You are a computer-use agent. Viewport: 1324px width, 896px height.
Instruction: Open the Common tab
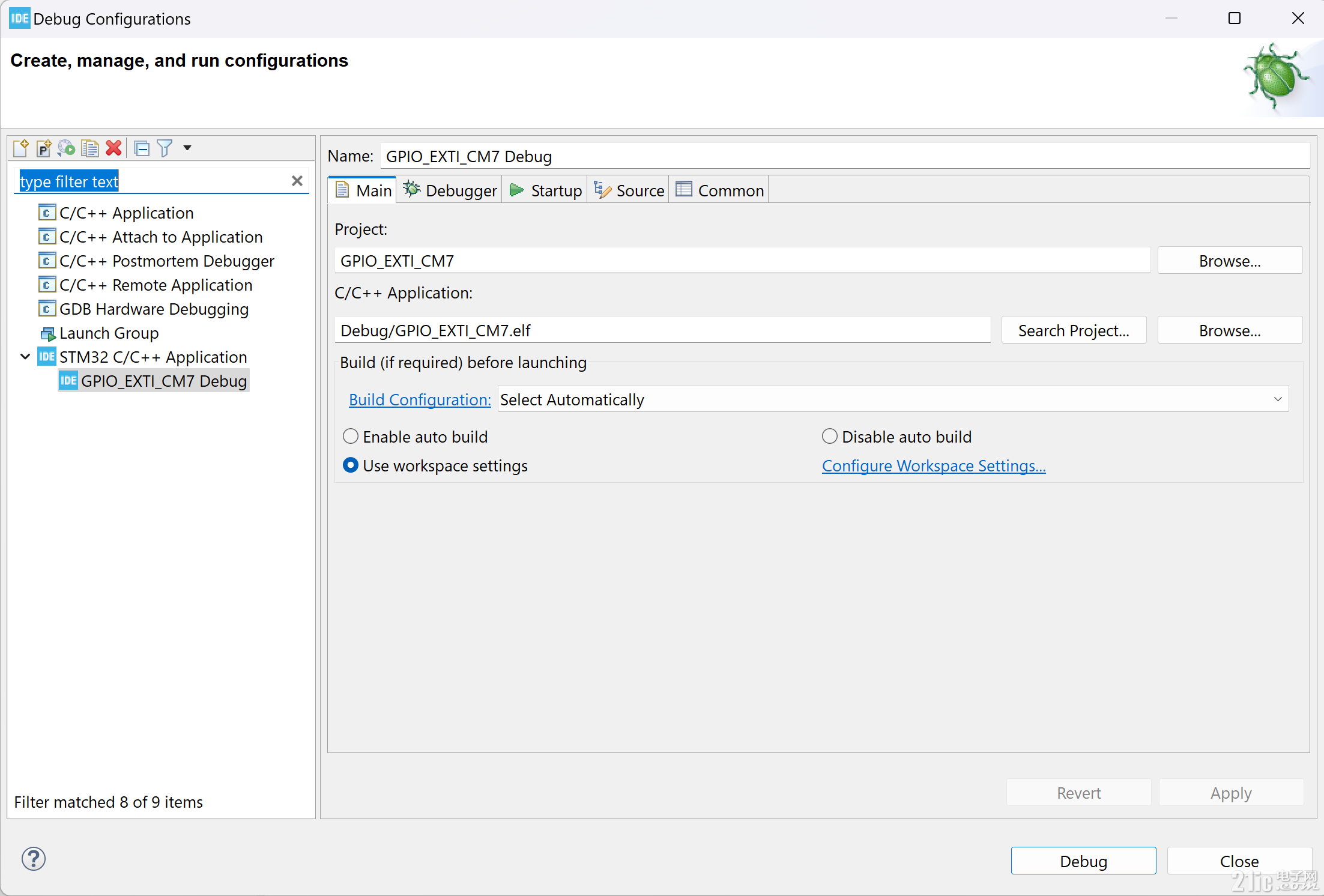720,190
